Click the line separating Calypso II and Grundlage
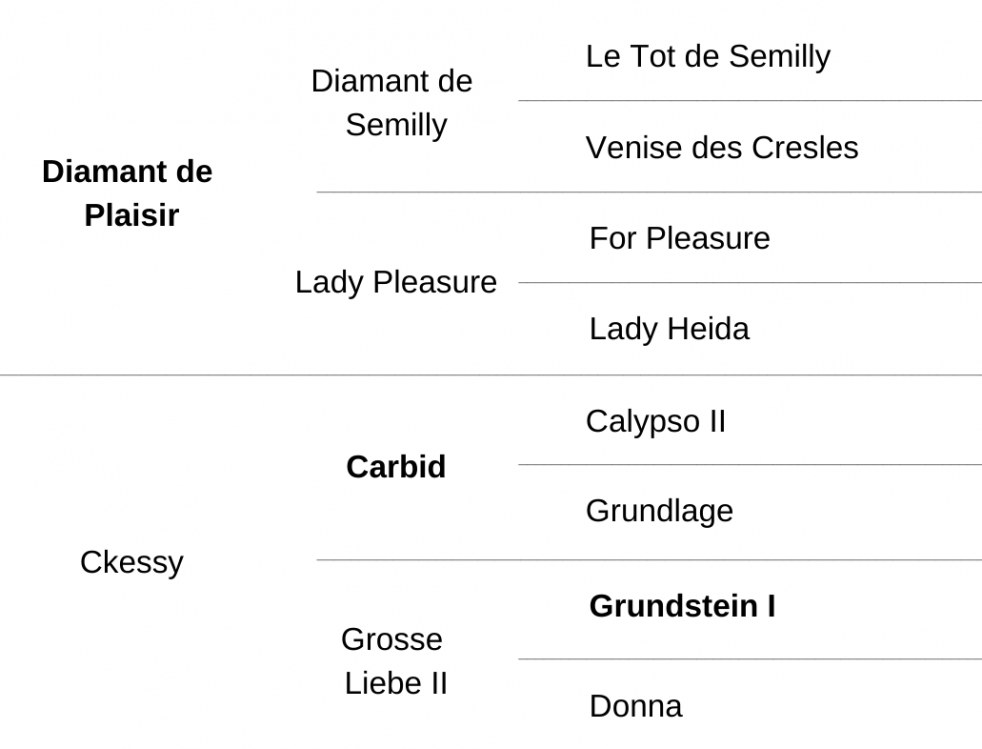 point(750,465)
